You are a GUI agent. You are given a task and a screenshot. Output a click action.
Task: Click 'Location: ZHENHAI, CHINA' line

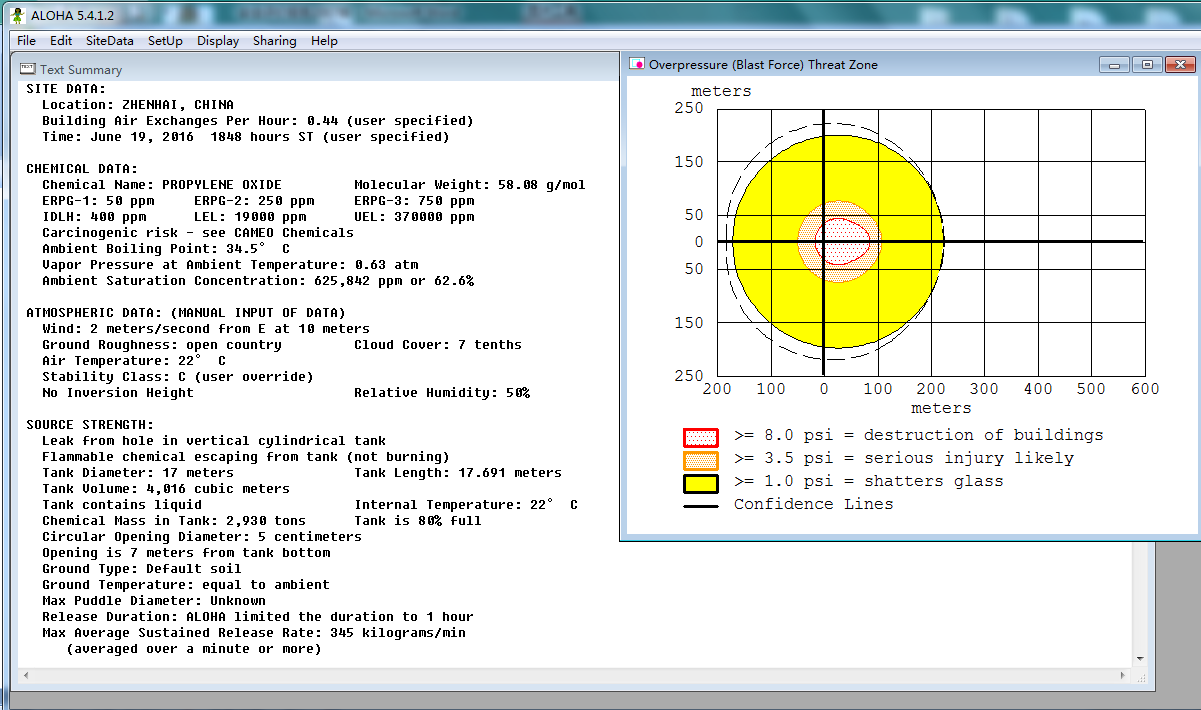click(x=138, y=104)
